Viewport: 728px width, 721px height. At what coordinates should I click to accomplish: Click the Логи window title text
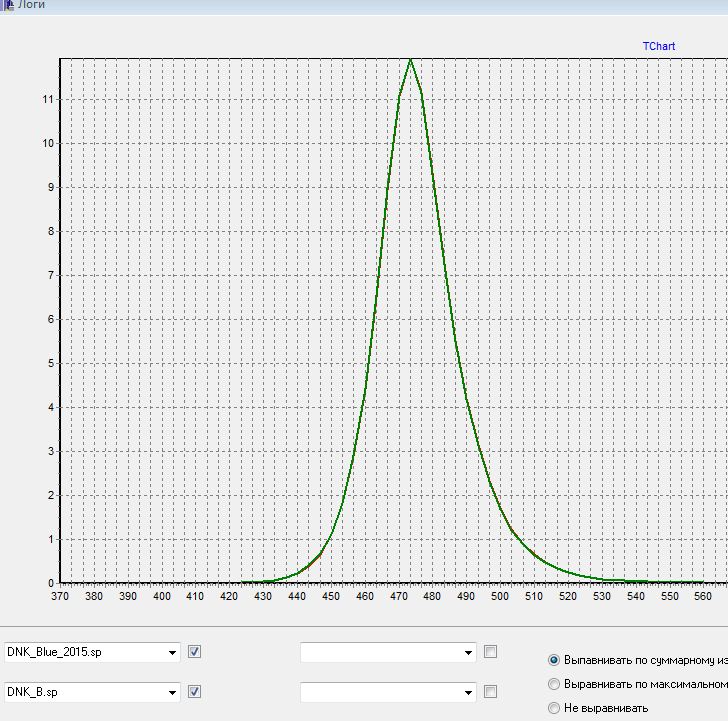click(x=32, y=5)
